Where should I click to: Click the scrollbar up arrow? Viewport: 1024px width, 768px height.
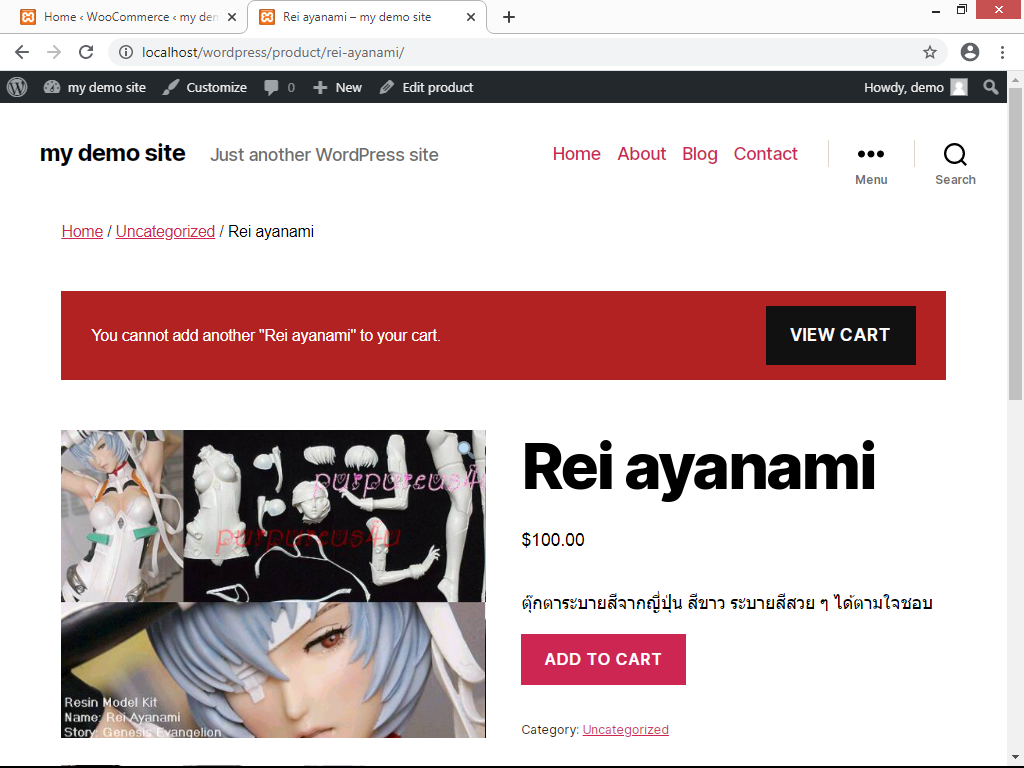click(x=1016, y=80)
